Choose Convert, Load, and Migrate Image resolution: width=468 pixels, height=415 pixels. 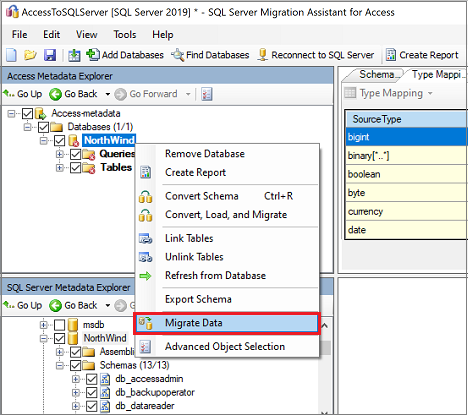click(227, 215)
